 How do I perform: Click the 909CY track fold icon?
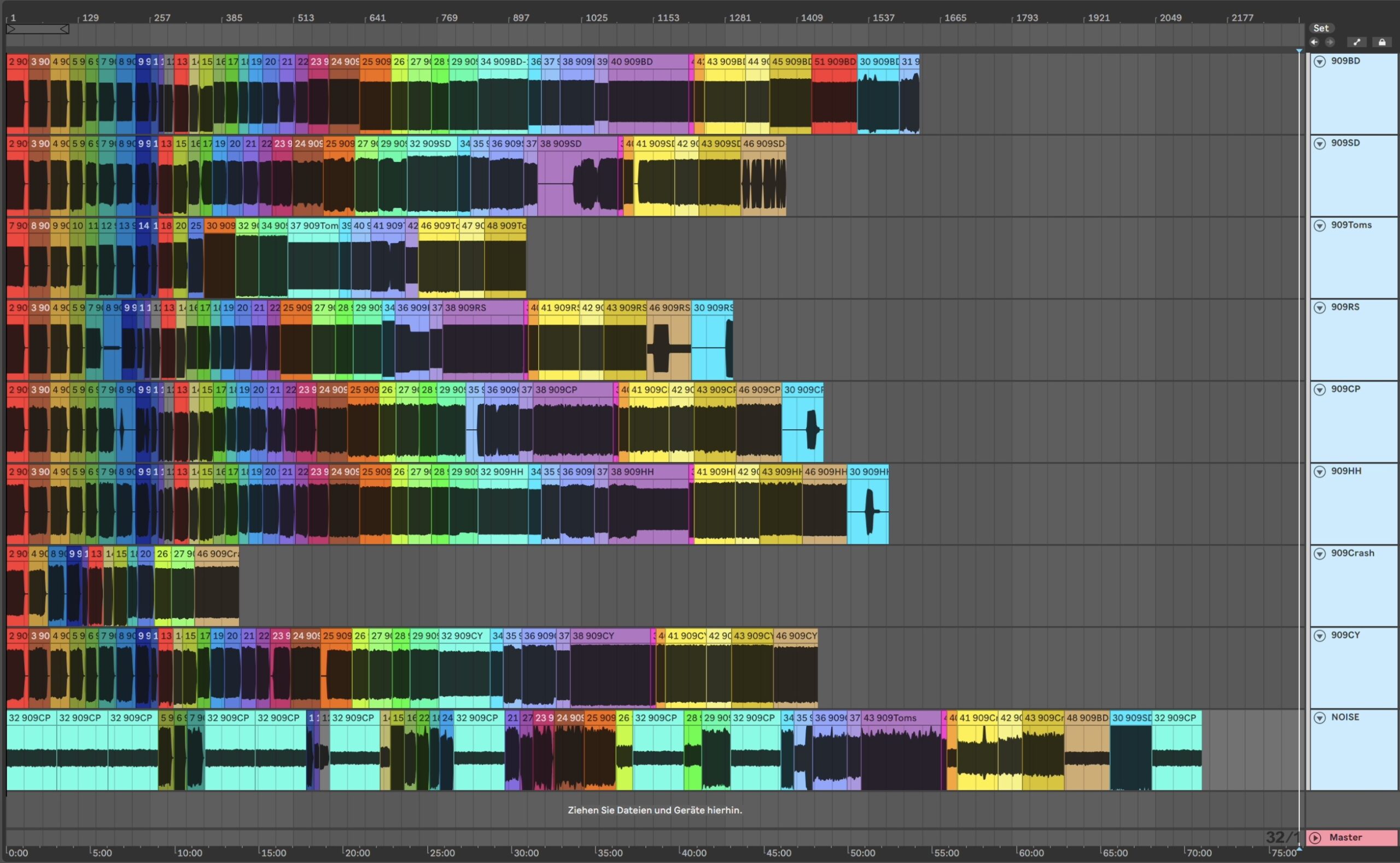tap(1320, 636)
